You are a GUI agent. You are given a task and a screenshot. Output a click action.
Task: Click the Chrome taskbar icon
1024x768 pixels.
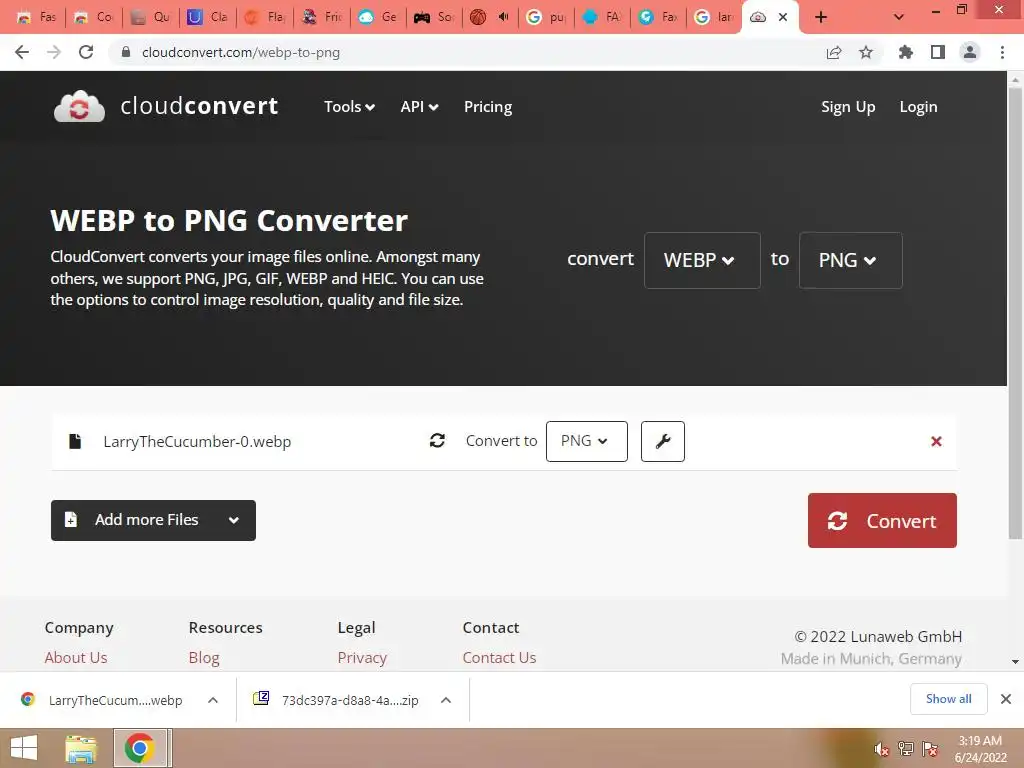tap(140, 748)
